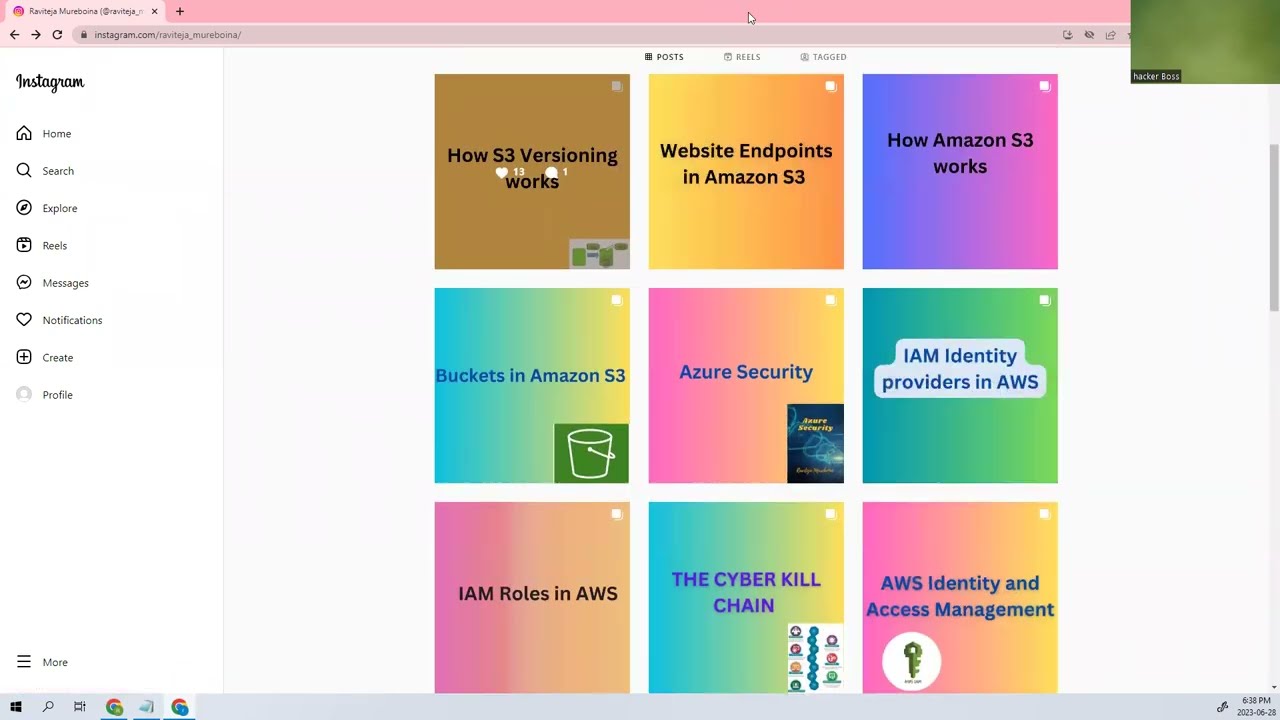Viewport: 1280px width, 720px height.
Task: Click carousel icon on How Amazon S3 works post
Action: pos(1044,86)
